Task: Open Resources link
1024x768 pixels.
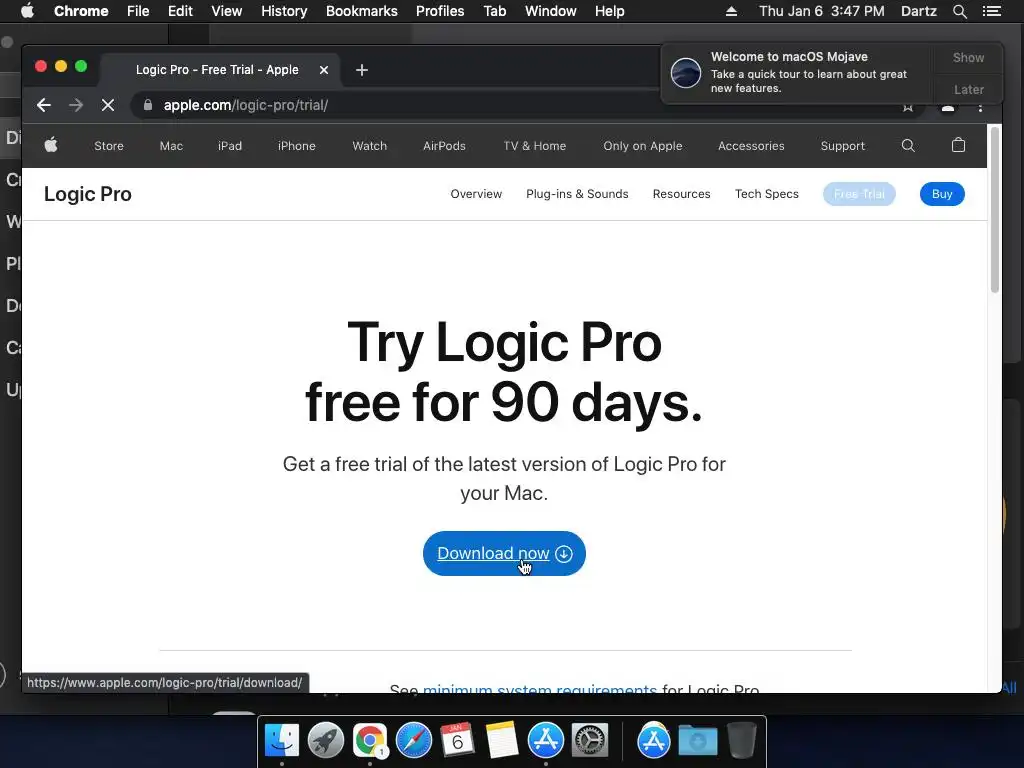Action: point(681,194)
